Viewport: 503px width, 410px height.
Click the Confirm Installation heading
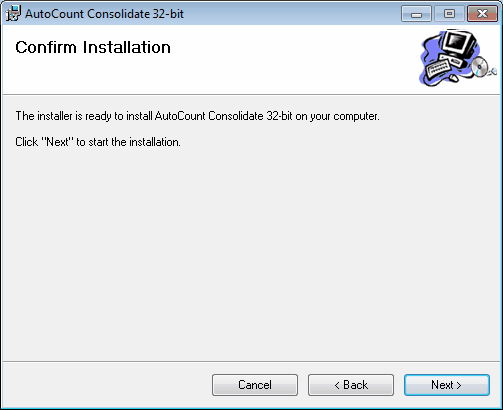(x=93, y=47)
